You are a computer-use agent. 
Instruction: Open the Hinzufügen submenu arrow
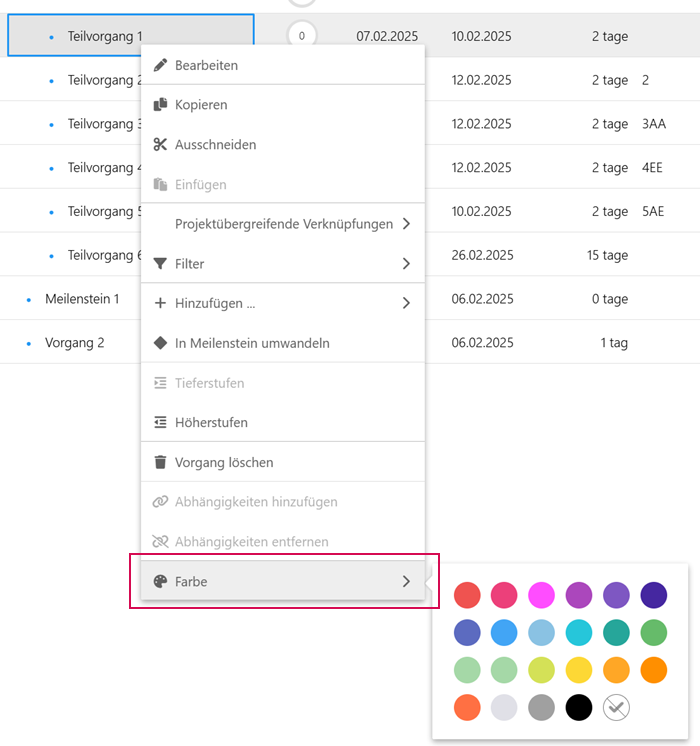point(406,303)
